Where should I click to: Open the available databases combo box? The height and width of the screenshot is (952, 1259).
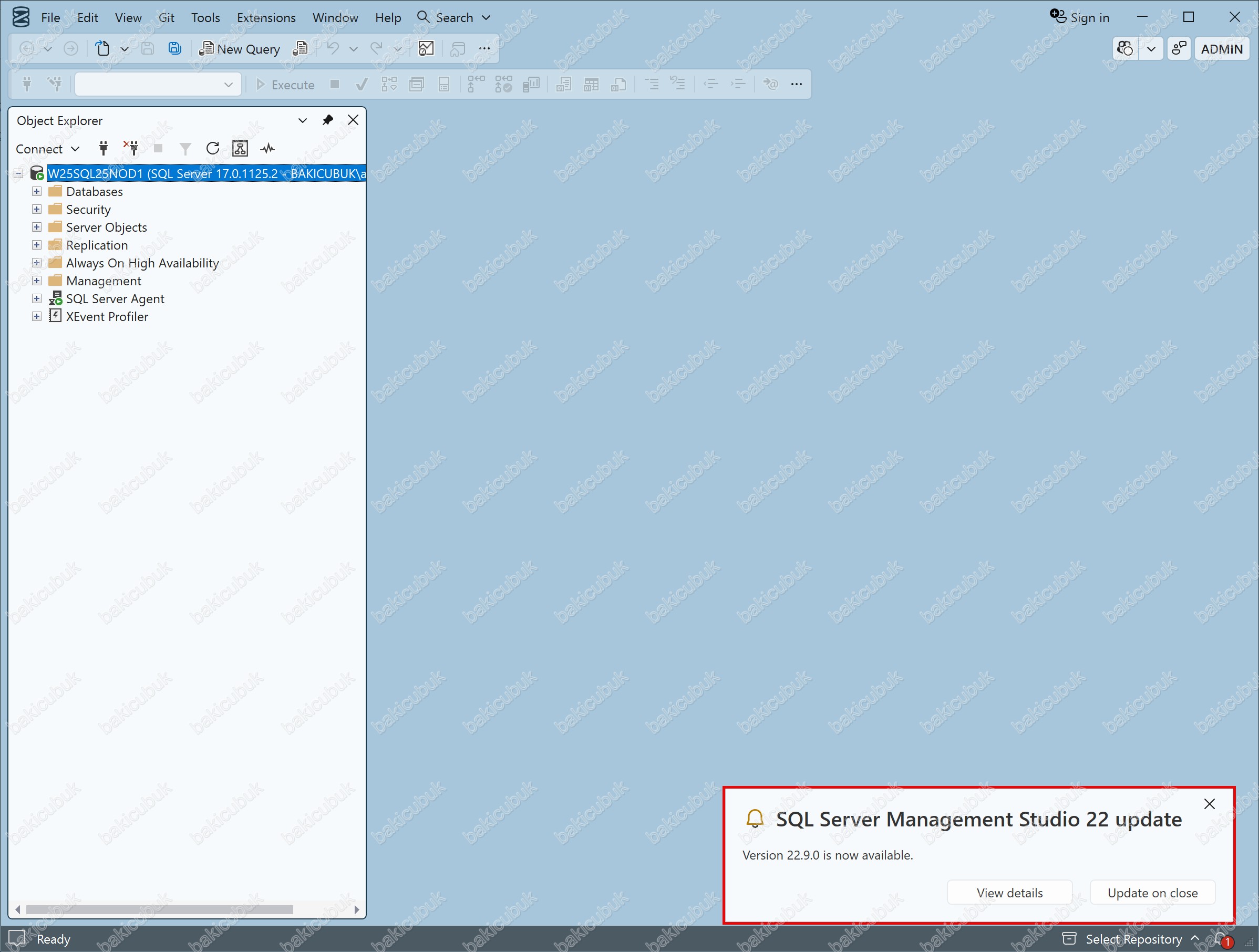point(158,85)
